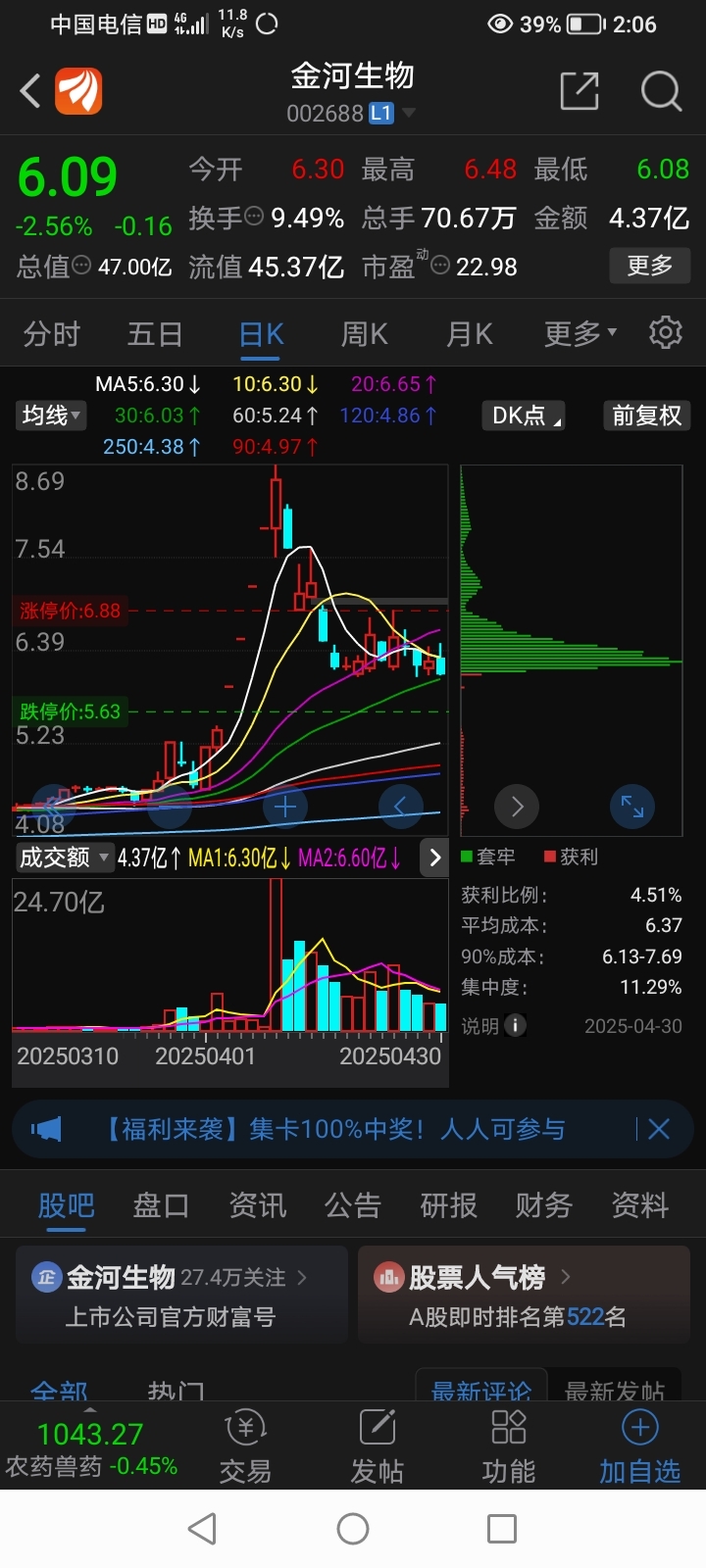The height and width of the screenshot is (1568, 706).
Task: Open search with the magnifier icon
Action: [661, 91]
